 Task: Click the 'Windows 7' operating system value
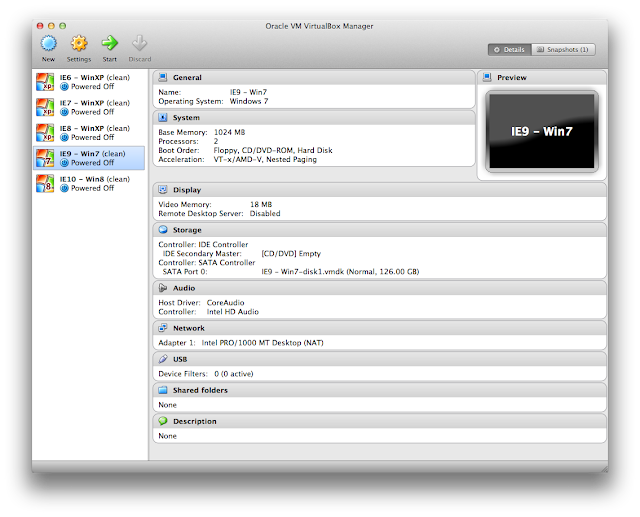click(249, 101)
